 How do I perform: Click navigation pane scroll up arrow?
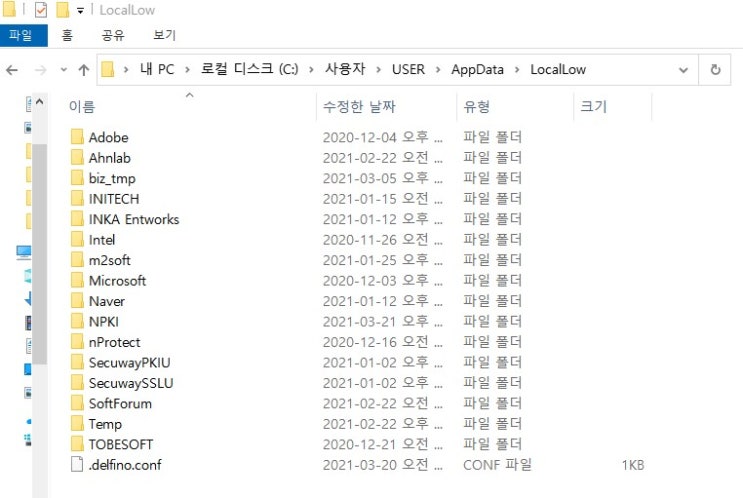click(40, 101)
